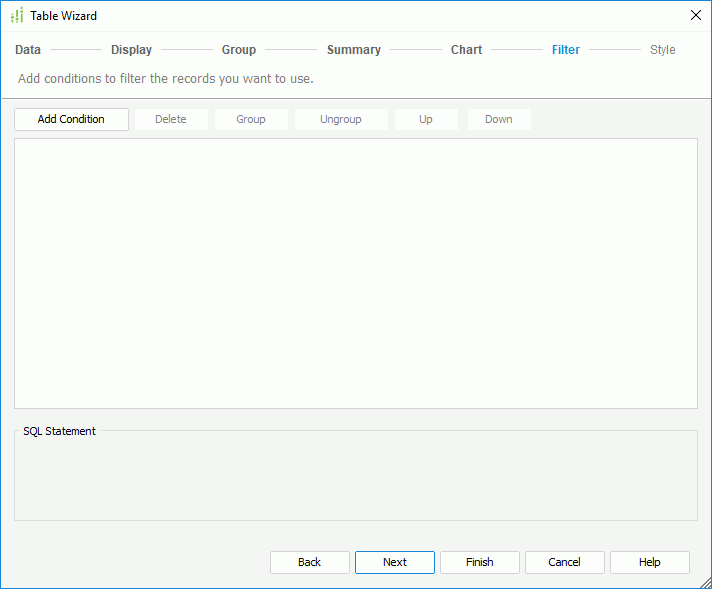
Task: Go to the Data step
Action: point(28,49)
